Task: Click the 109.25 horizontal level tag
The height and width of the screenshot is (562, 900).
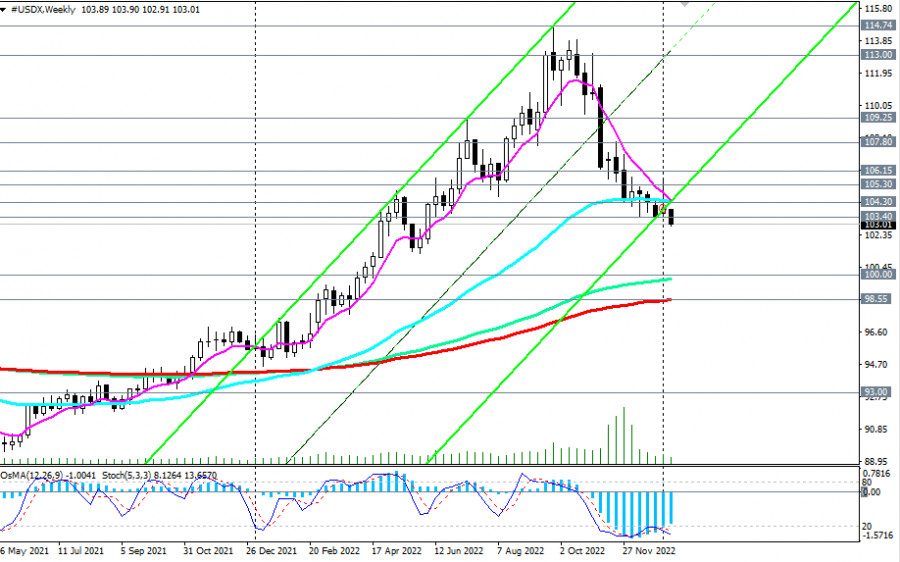Action: pyautogui.click(x=878, y=118)
